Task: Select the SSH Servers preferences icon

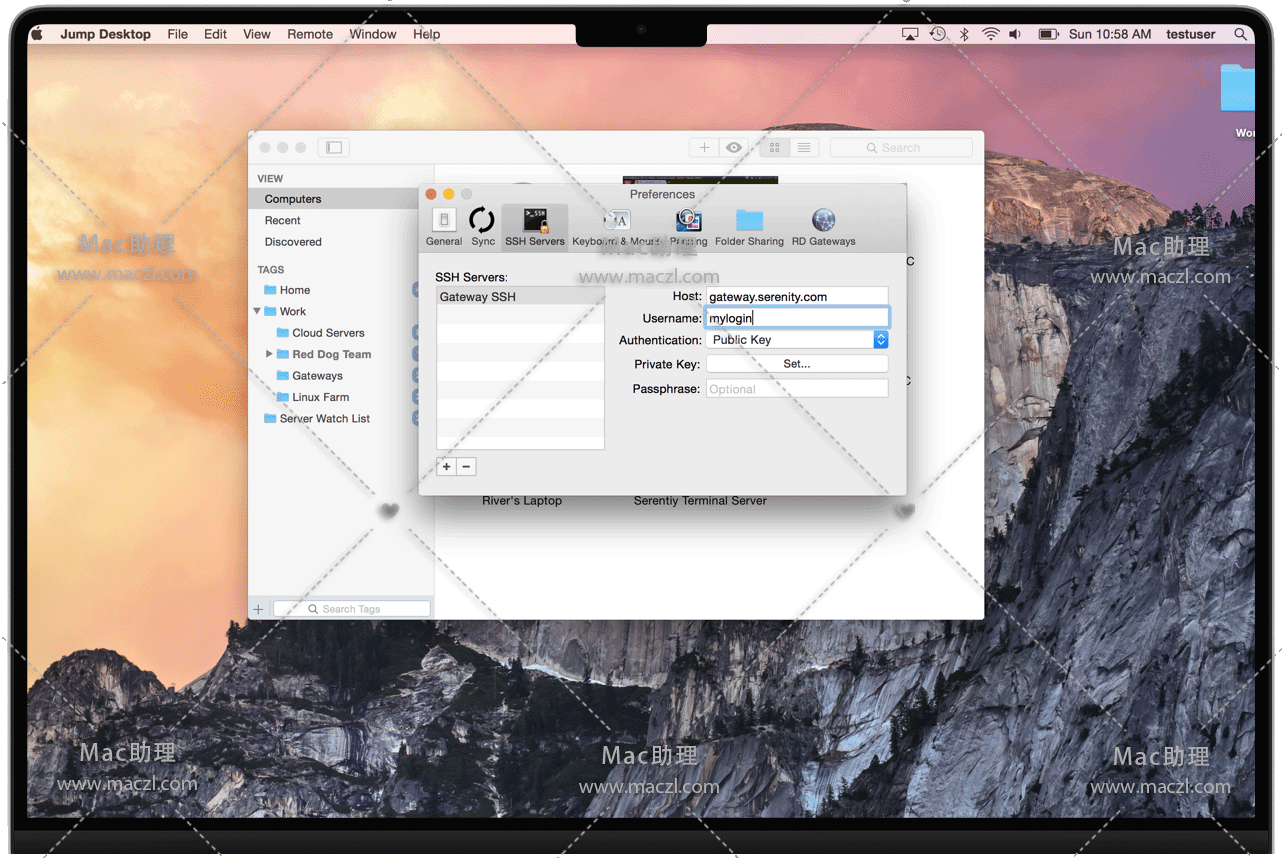Action: [x=535, y=226]
